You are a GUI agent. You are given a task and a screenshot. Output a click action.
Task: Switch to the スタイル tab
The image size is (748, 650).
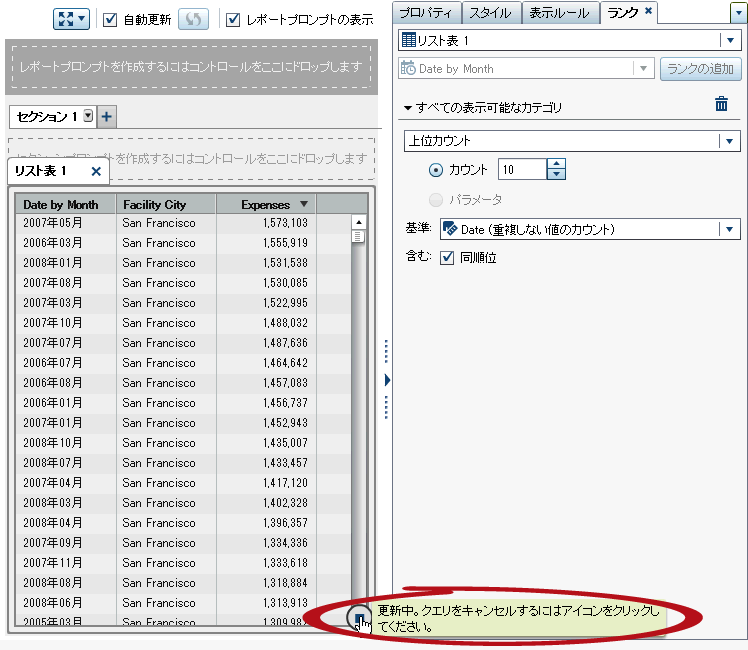[x=490, y=13]
